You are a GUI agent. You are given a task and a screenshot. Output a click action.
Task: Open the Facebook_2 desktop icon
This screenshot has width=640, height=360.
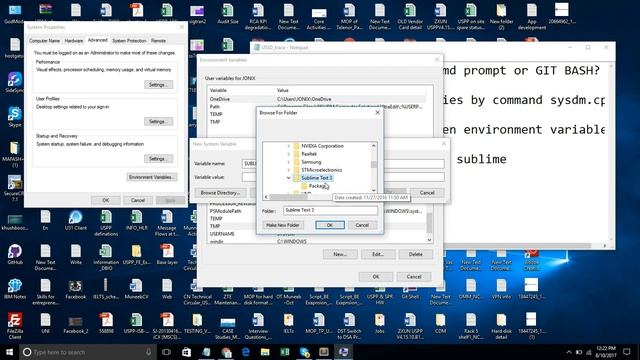[x=76, y=323]
